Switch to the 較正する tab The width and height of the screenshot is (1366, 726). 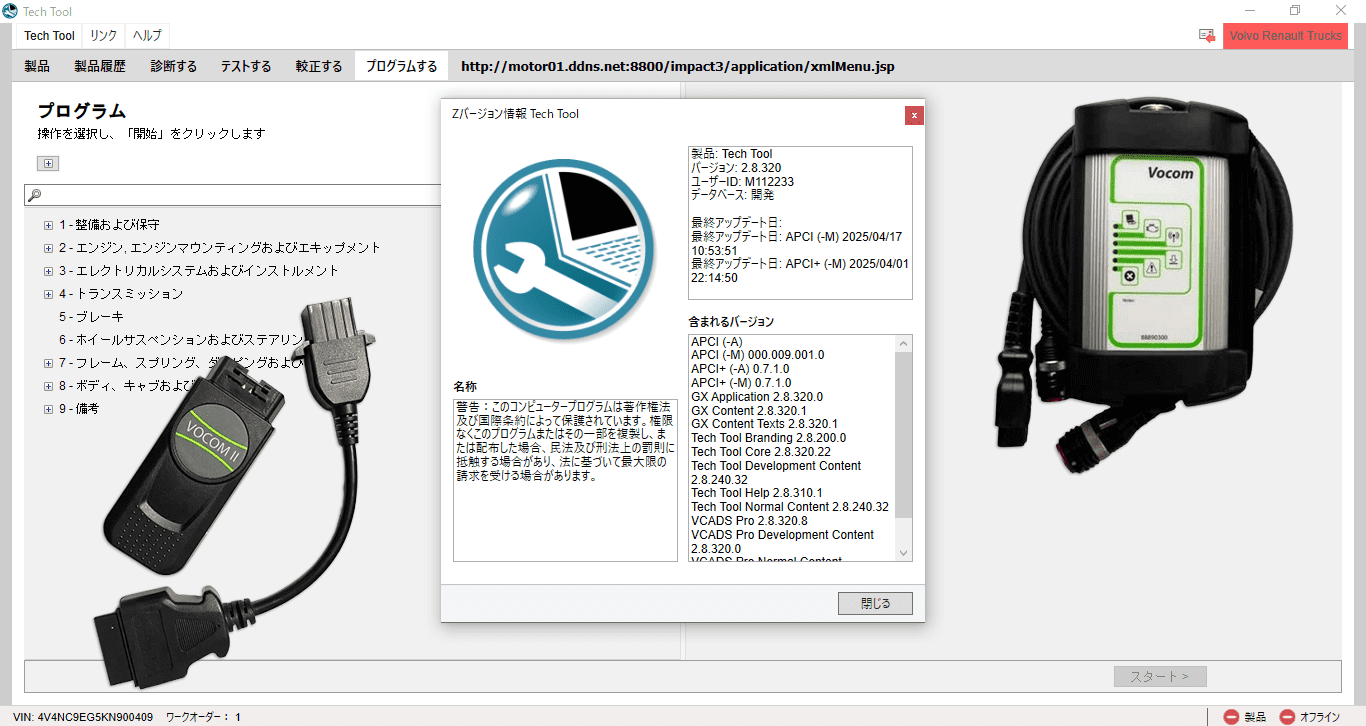319,67
